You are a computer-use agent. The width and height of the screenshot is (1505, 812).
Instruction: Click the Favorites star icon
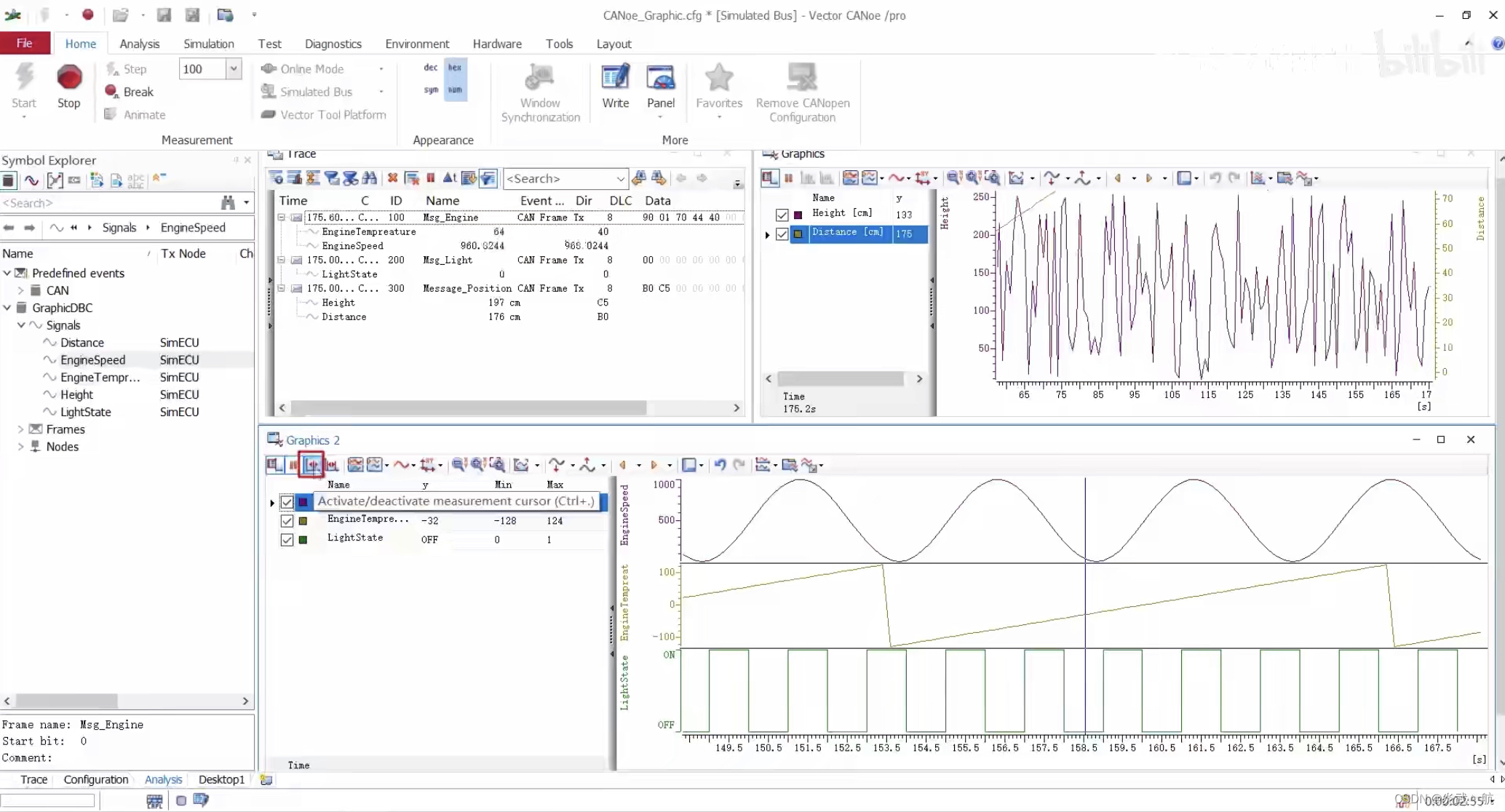pos(718,79)
